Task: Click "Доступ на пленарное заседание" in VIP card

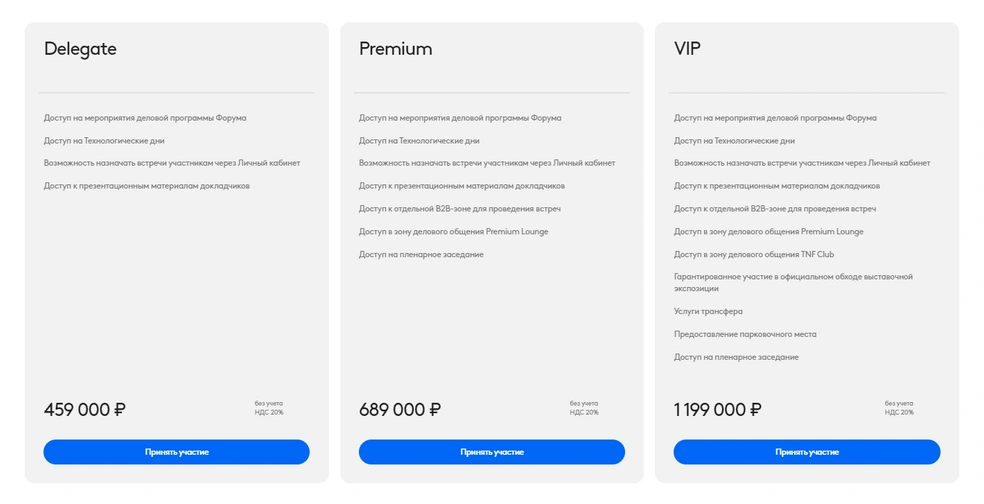Action: (x=736, y=357)
